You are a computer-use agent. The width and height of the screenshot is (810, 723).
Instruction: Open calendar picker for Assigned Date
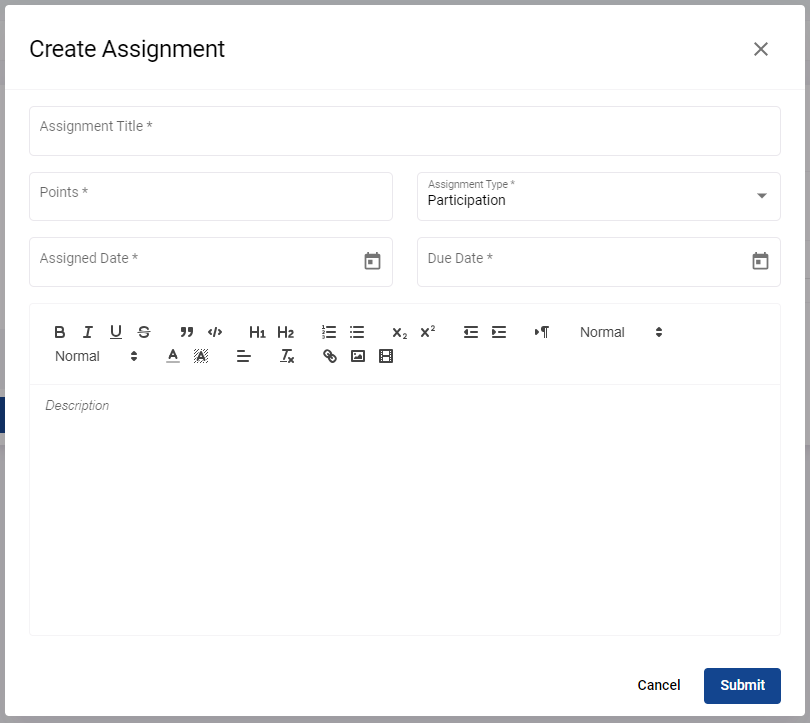372,261
